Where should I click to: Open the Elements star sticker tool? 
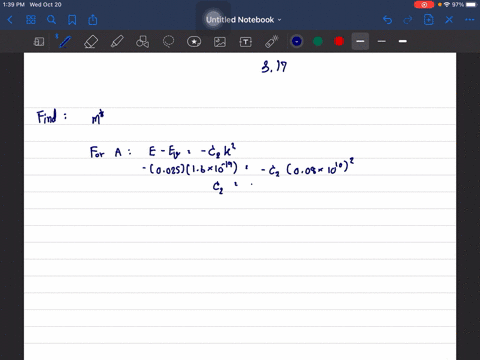pyautogui.click(x=194, y=42)
